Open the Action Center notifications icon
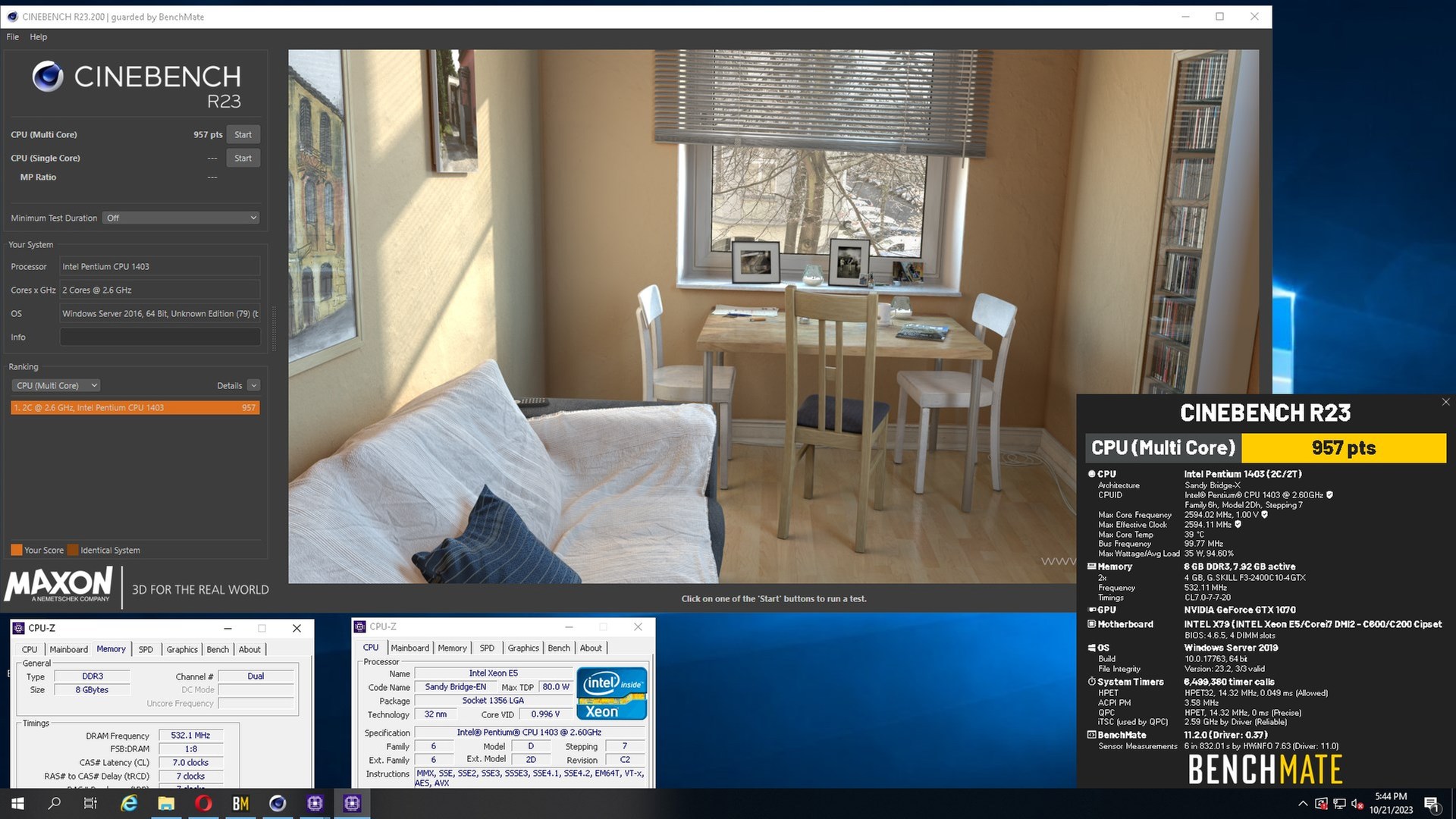 tap(1432, 804)
